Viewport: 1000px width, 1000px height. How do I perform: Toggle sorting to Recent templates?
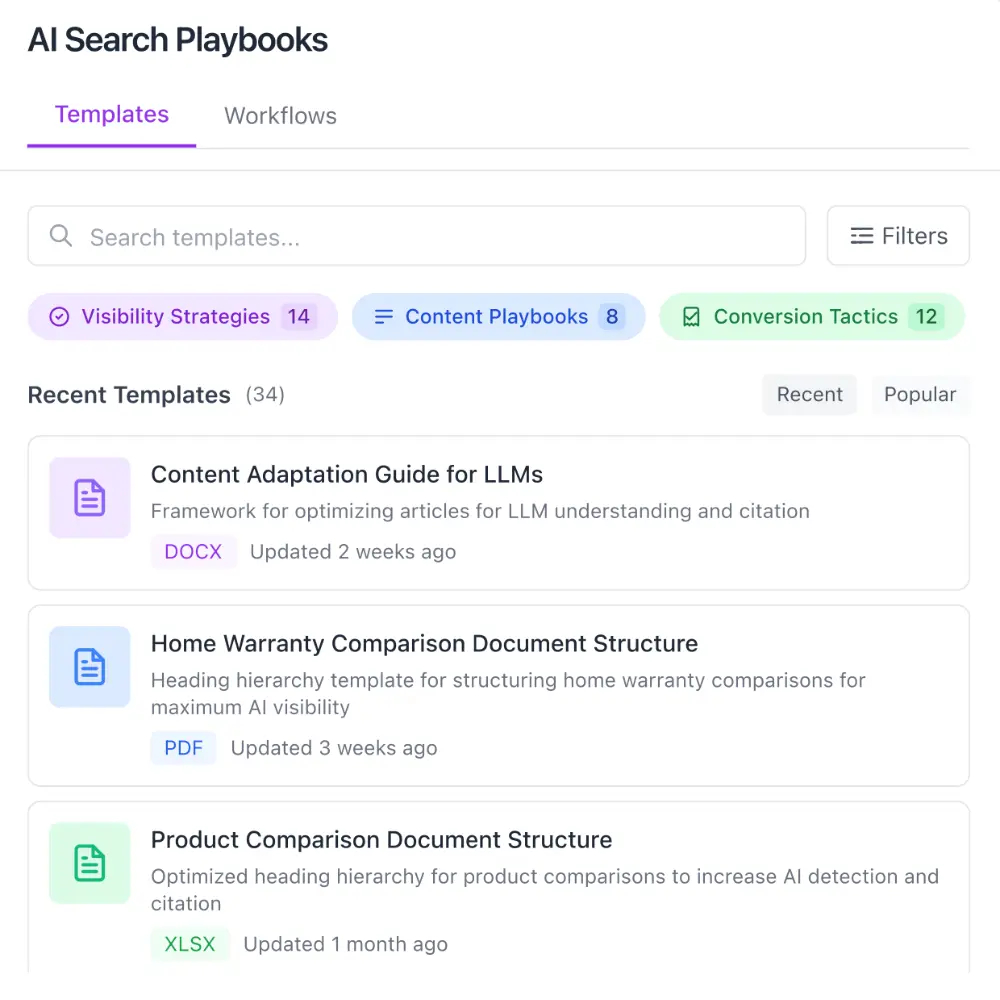809,395
